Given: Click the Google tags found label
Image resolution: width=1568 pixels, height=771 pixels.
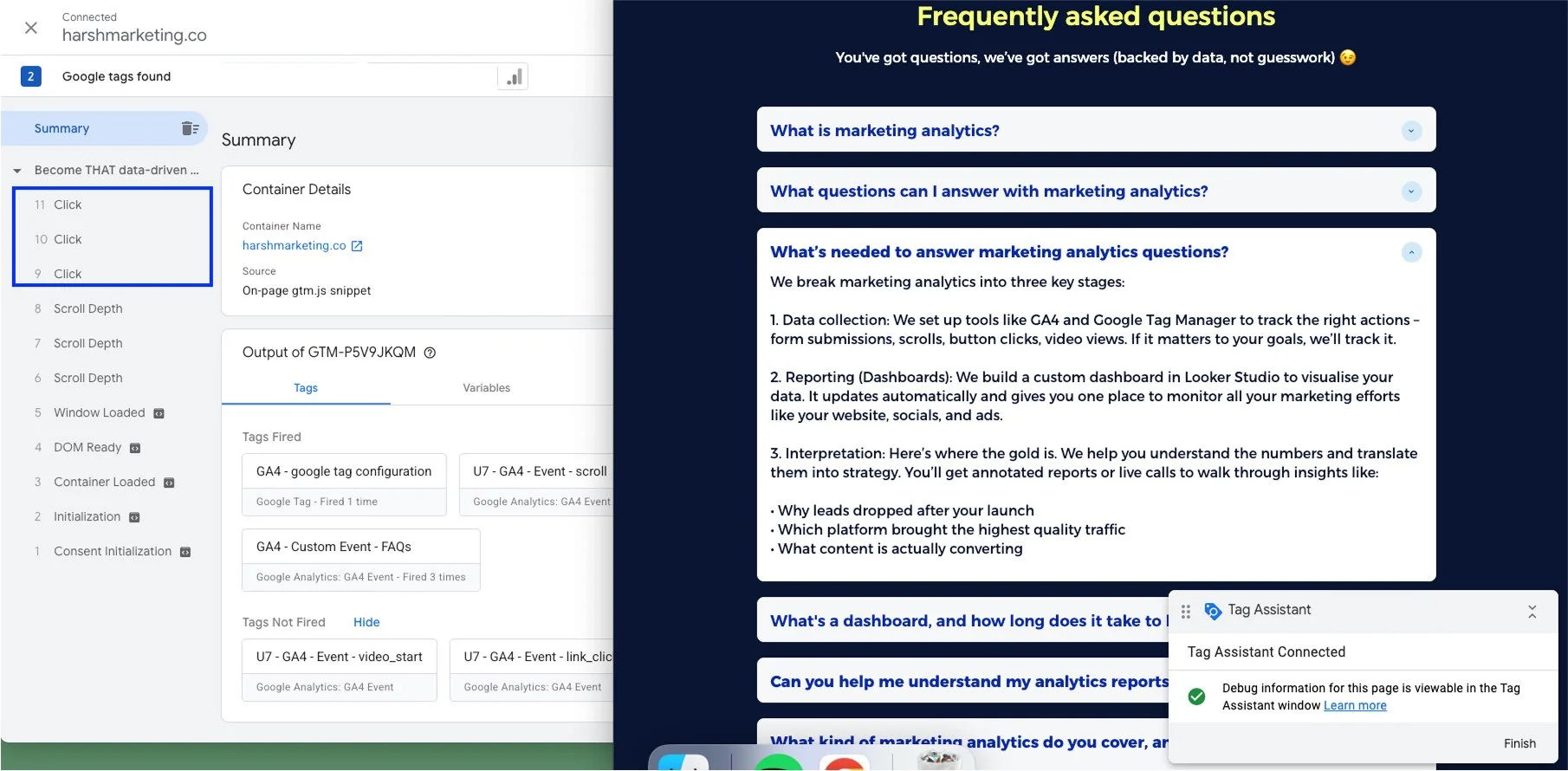Looking at the screenshot, I should tap(116, 76).
